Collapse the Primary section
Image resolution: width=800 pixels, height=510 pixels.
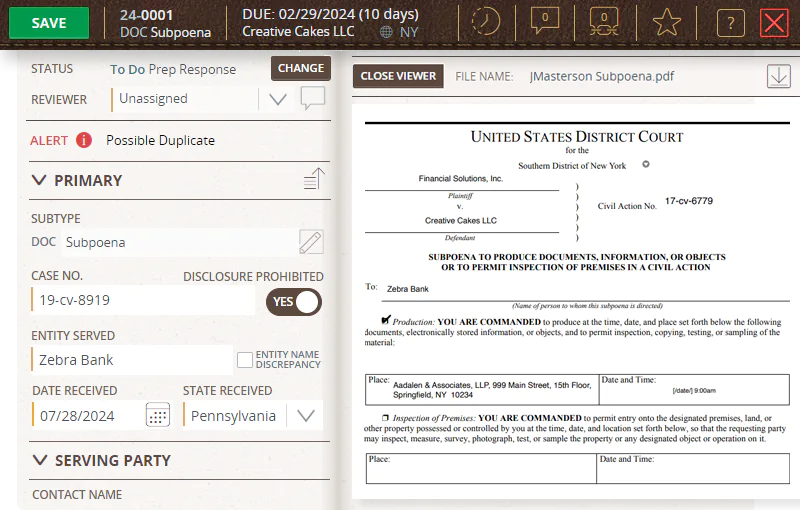click(40, 181)
